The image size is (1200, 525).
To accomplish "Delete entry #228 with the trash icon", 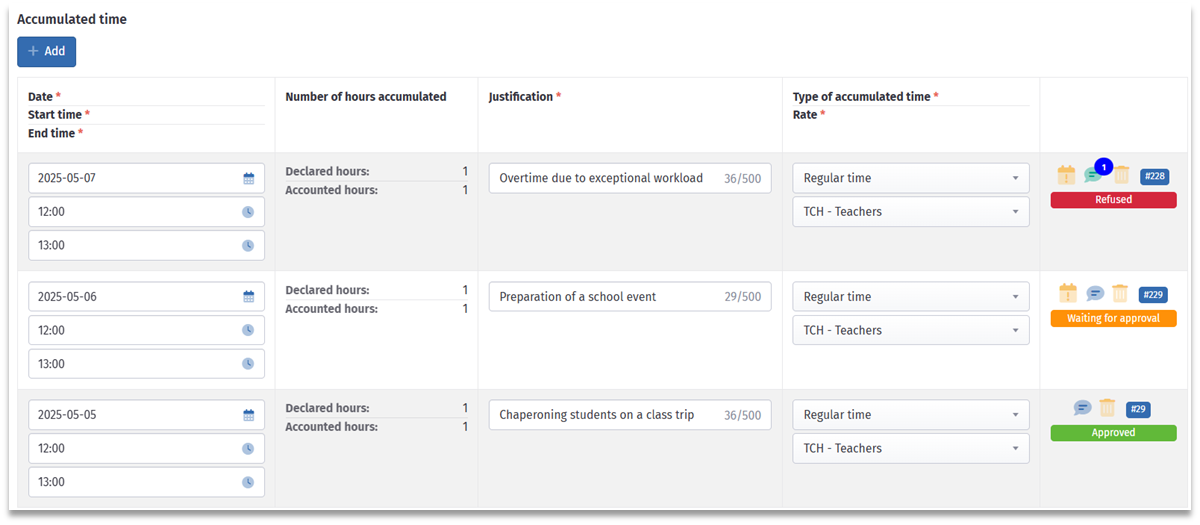I will coord(1121,175).
